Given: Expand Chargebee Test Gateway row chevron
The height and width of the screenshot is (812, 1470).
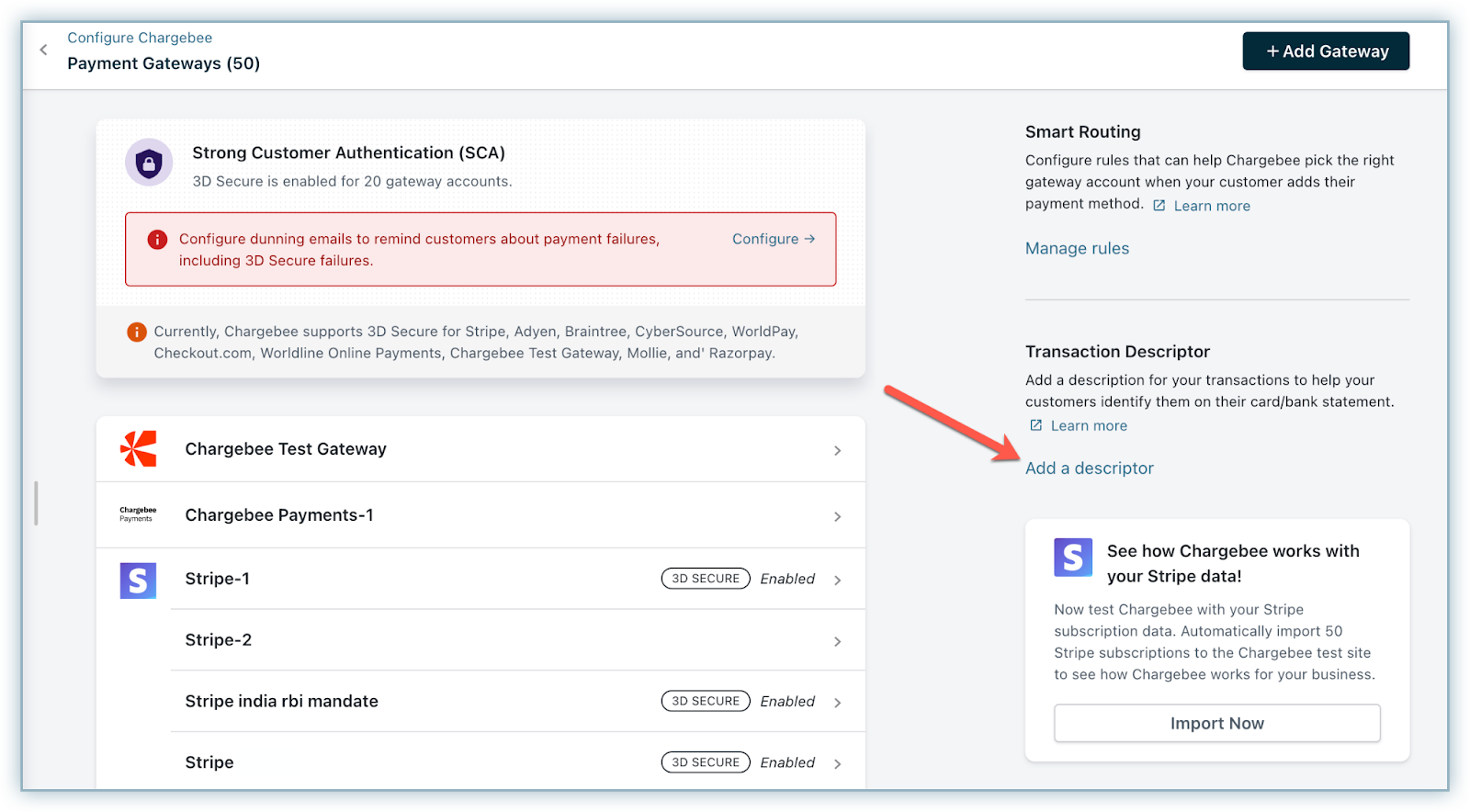Looking at the screenshot, I should click(x=837, y=450).
